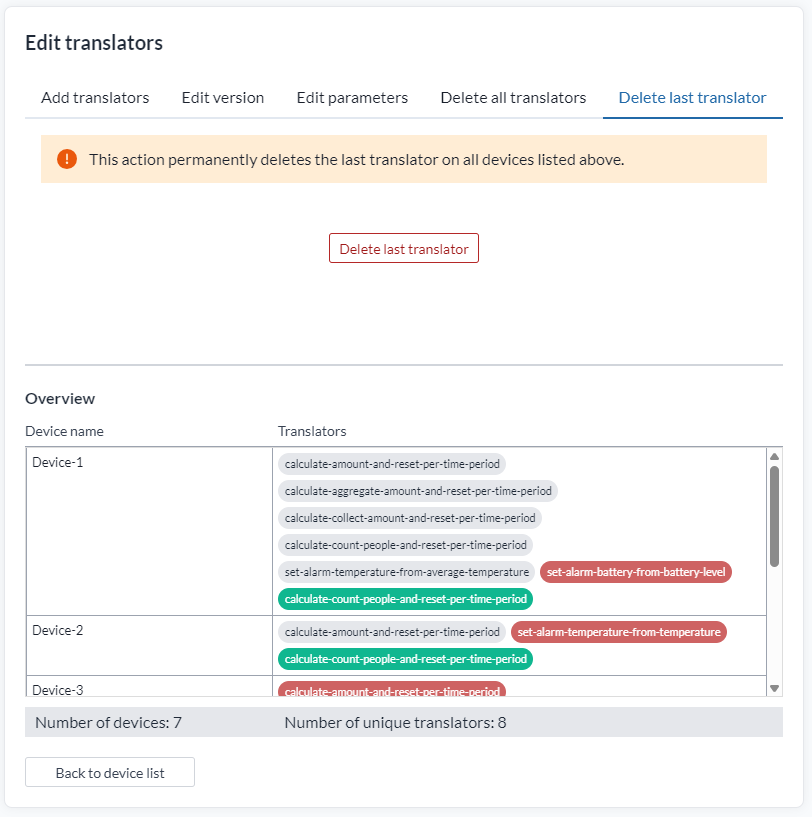812x817 pixels.
Task: Click the red Delete last translator button
Action: click(404, 248)
